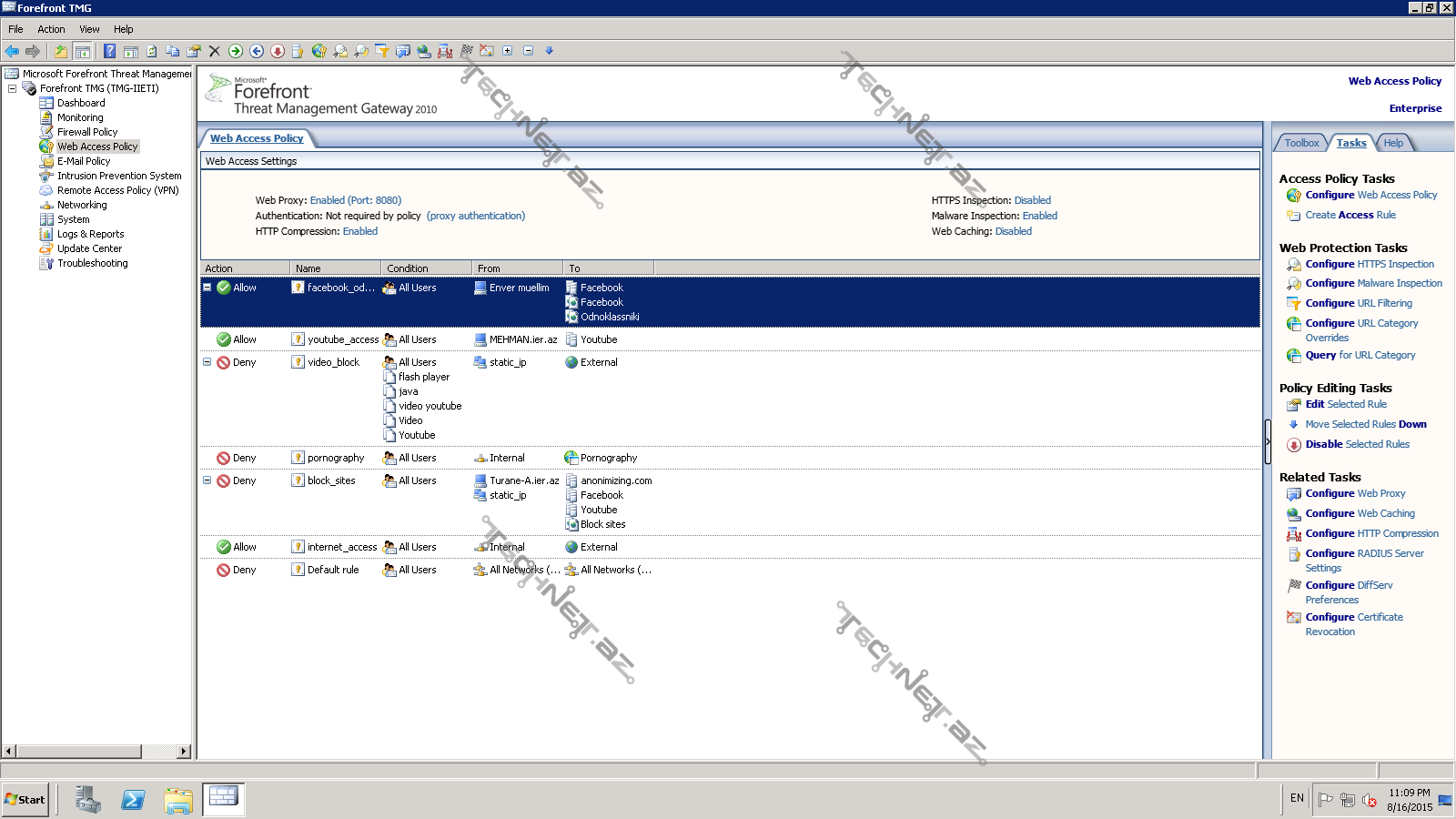The image size is (1456, 819).
Task: Click the blue Back arrow in toolbar
Action: tap(12, 51)
